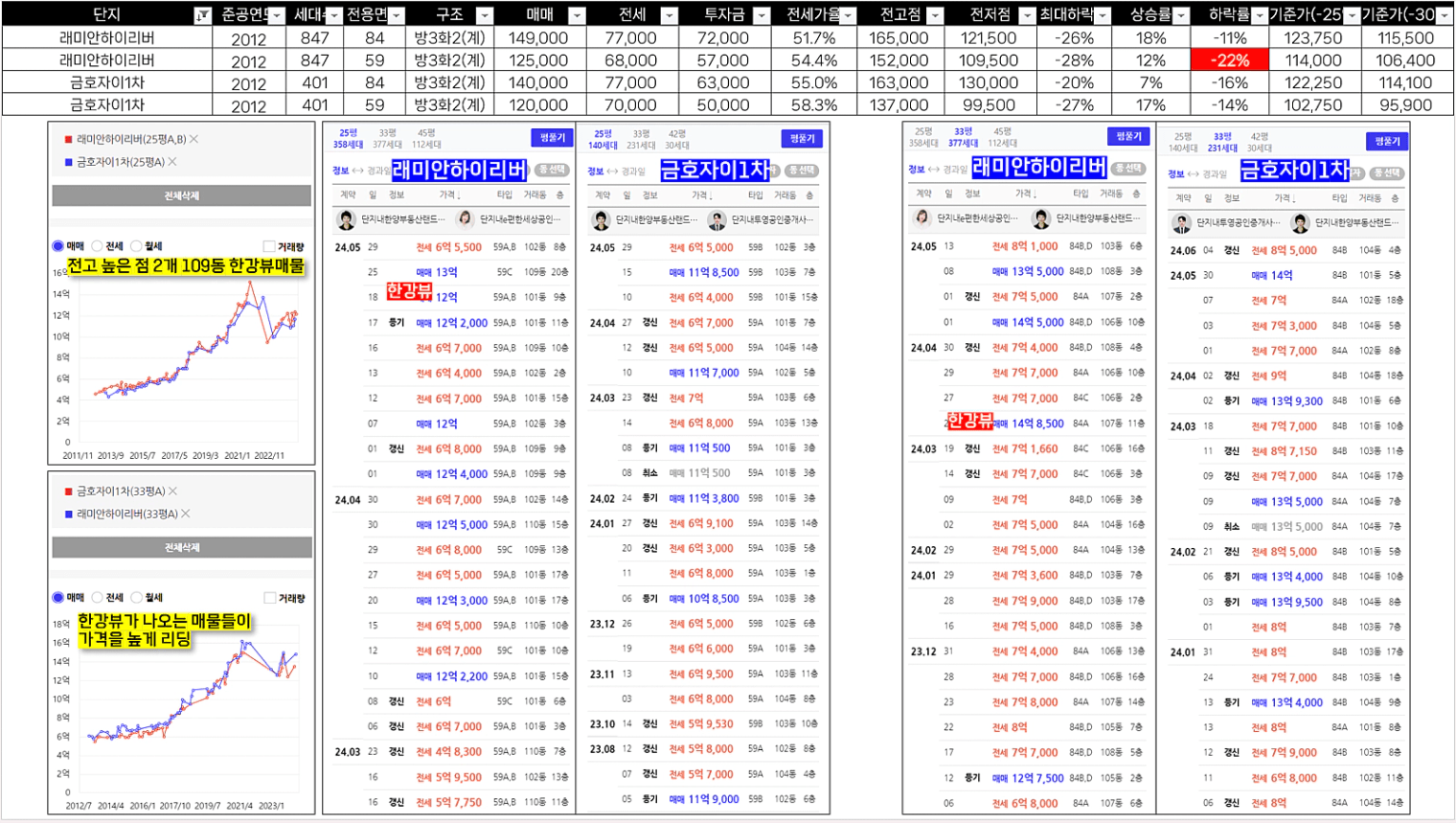Screen dimensions: 1456x823
Task: Open 전세 column filter dropdown
Action: 670,15
